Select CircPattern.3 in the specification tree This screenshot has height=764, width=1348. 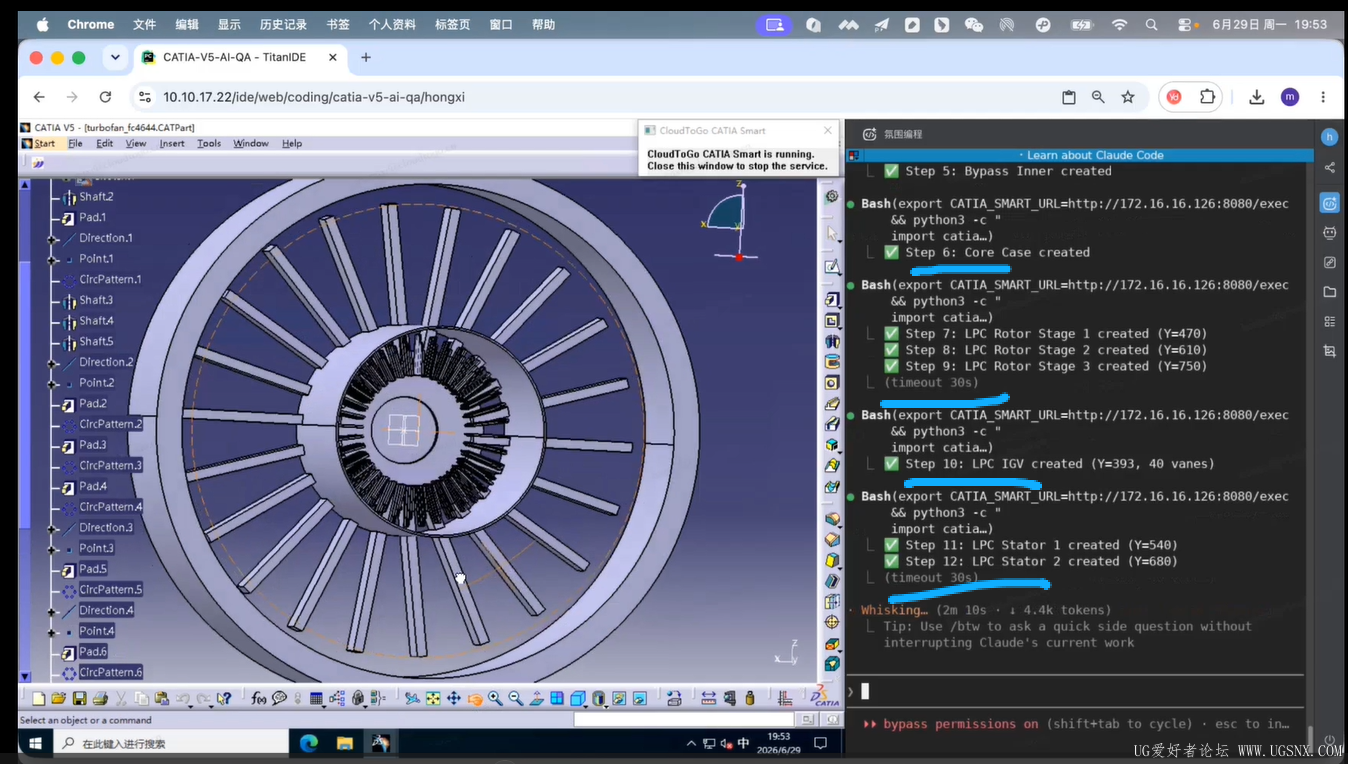[110, 465]
